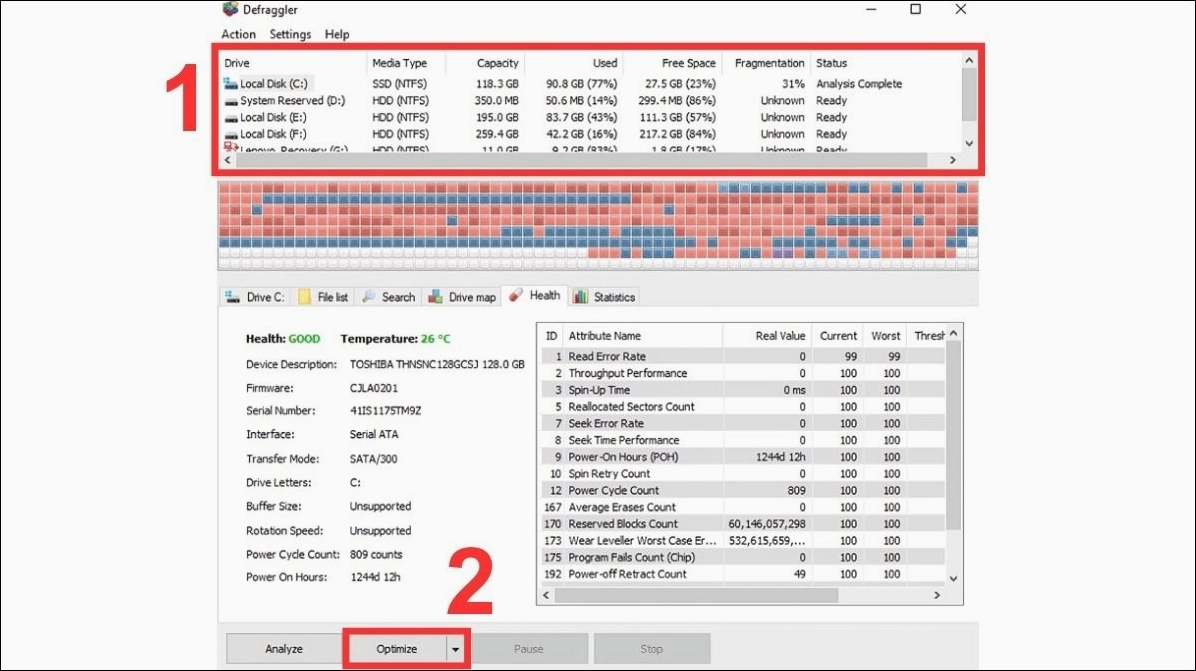This screenshot has width=1196, height=671.
Task: Click attribute table horizontal scroll left arrow
Action: [x=546, y=596]
